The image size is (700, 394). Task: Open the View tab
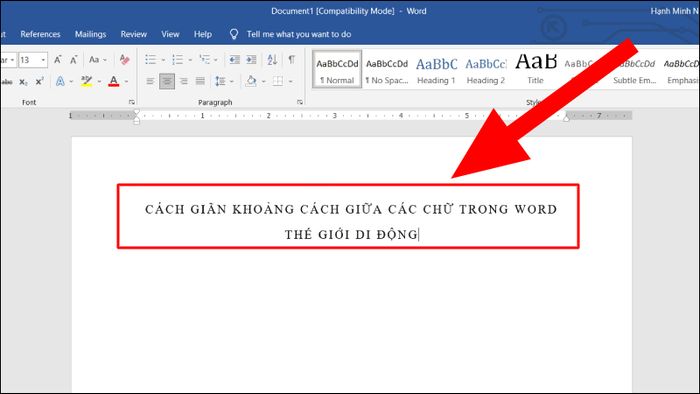pos(170,34)
